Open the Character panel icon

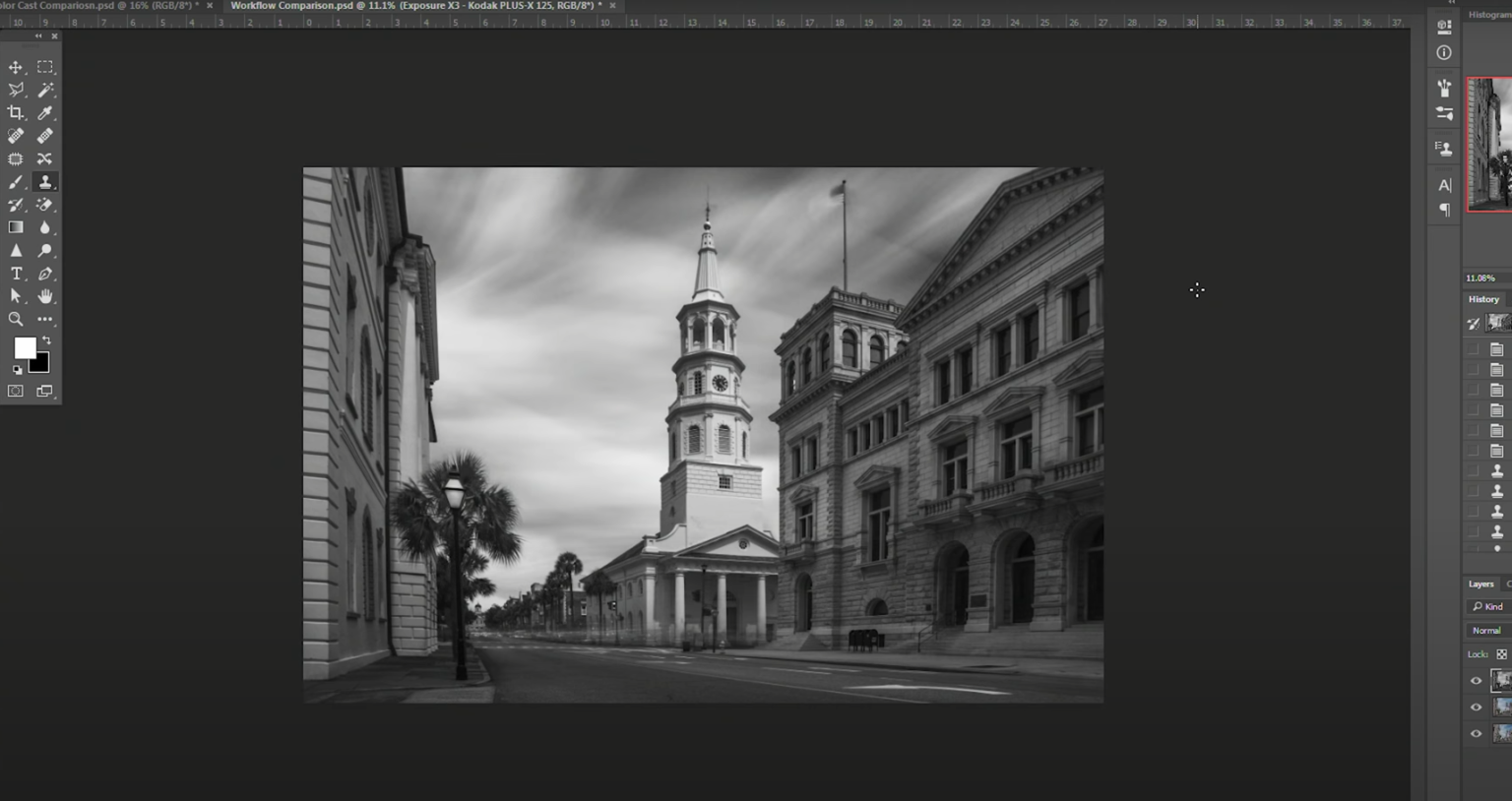[1444, 184]
